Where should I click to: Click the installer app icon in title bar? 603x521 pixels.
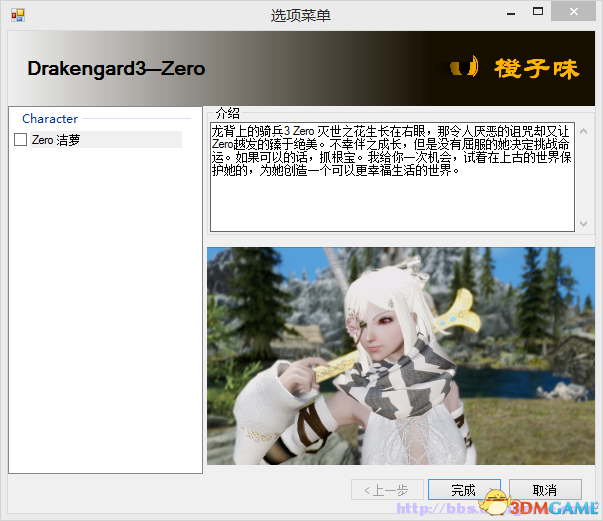click(x=18, y=15)
